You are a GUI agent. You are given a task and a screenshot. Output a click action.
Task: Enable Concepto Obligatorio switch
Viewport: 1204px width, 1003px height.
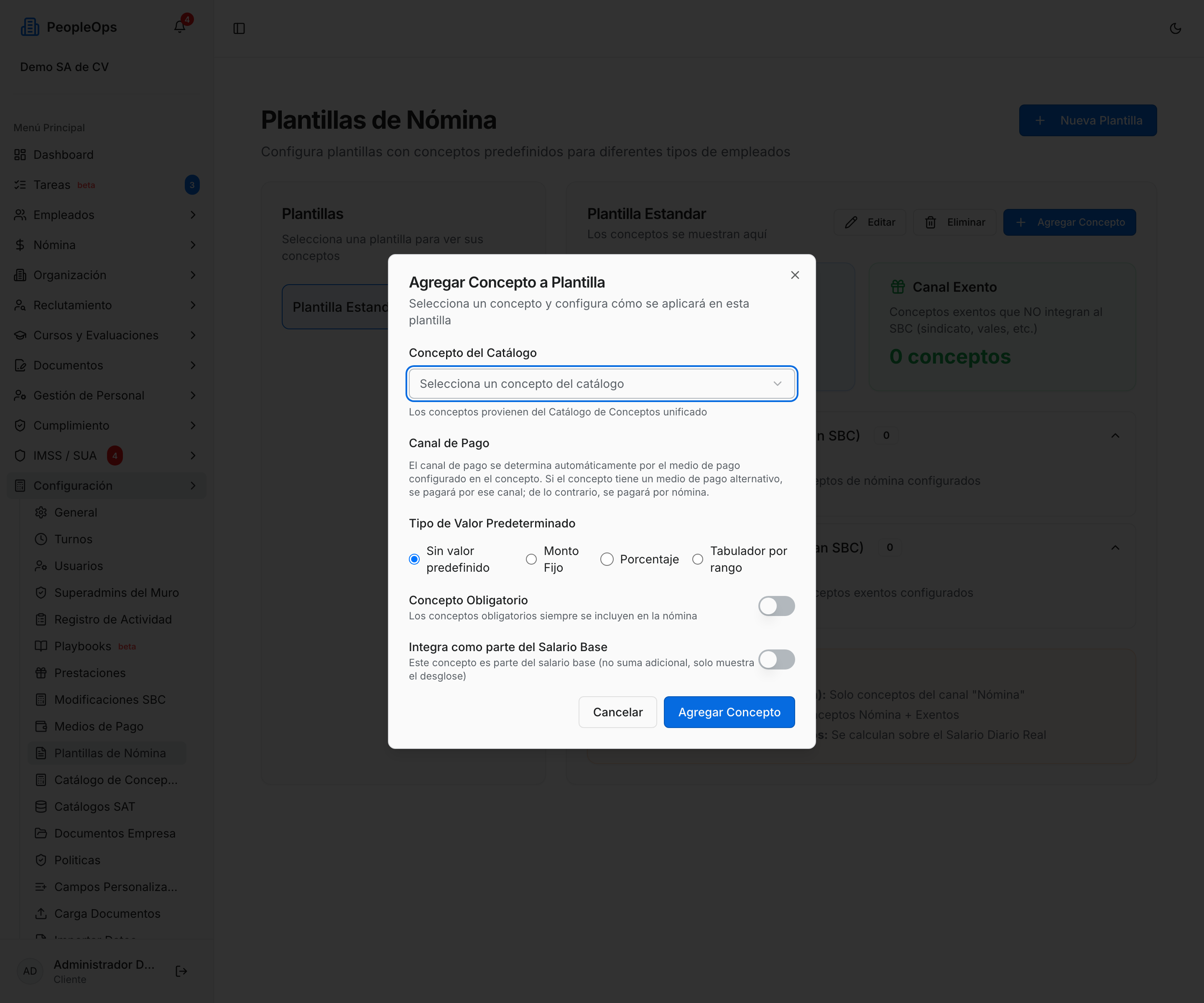(776, 606)
